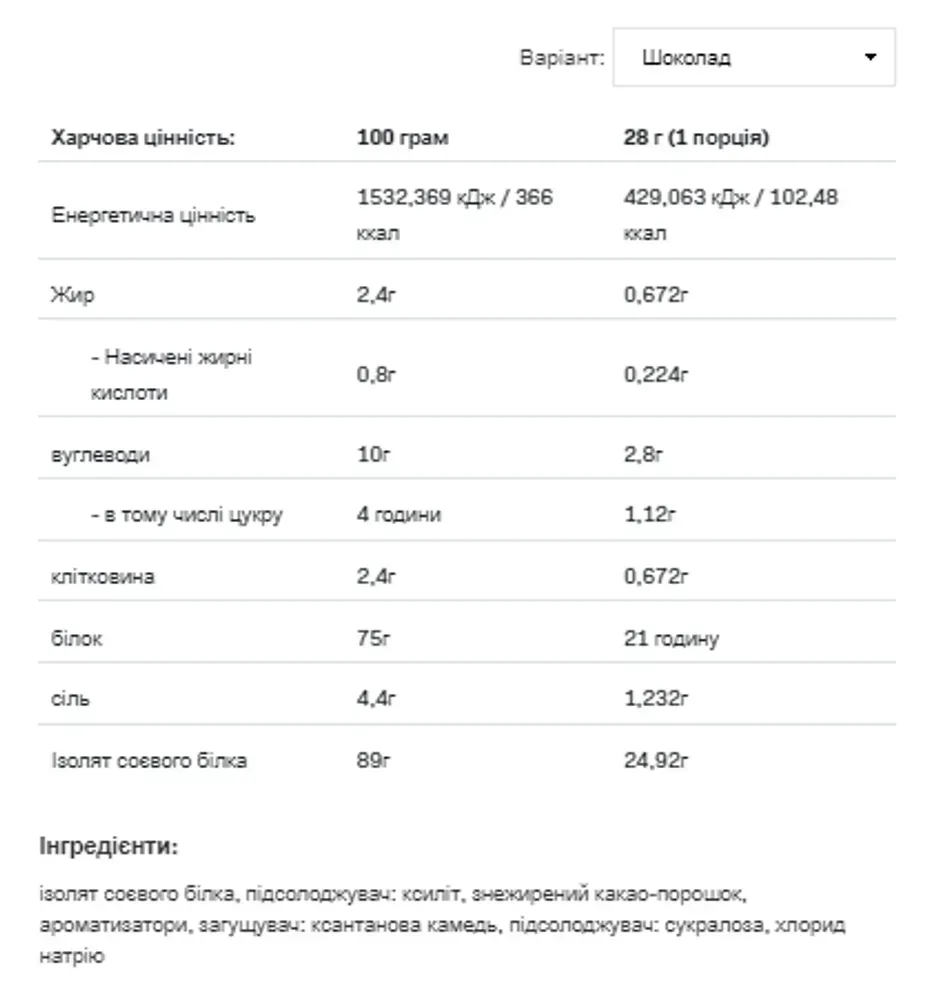Image resolution: width=951 pixels, height=1000 pixels.
Task: Click the 100 грам column header
Action: [402, 138]
